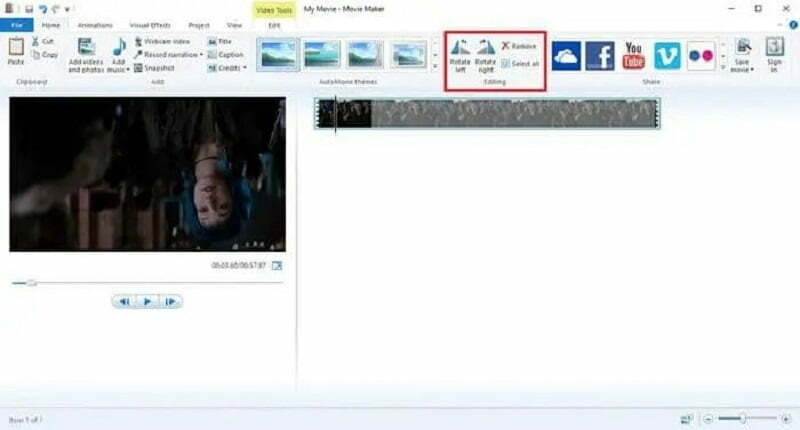This screenshot has width=800, height=430.
Task: Open quick access toolbar customize dropdown
Action: click(67, 9)
